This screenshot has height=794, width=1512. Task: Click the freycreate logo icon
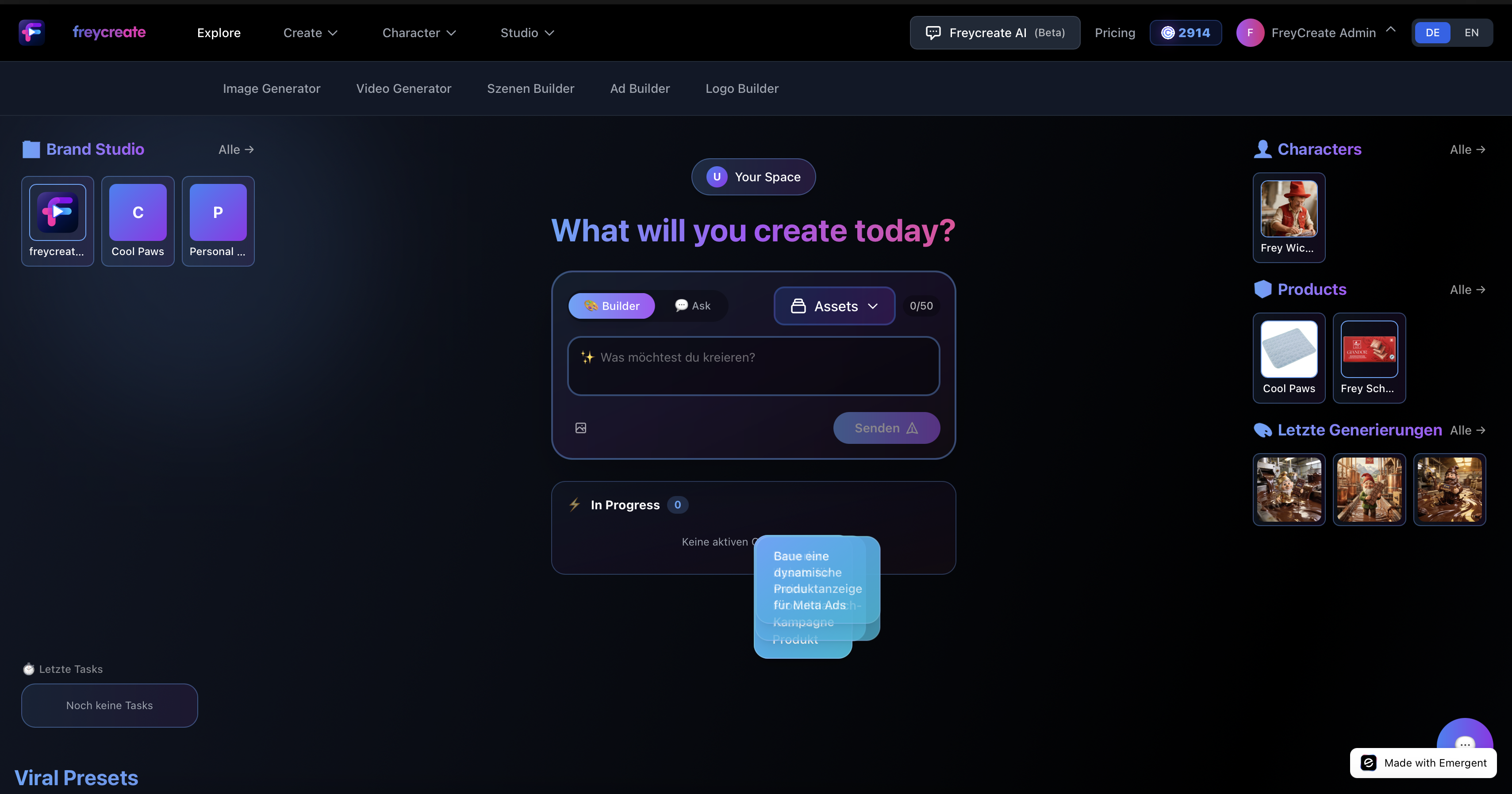[32, 32]
